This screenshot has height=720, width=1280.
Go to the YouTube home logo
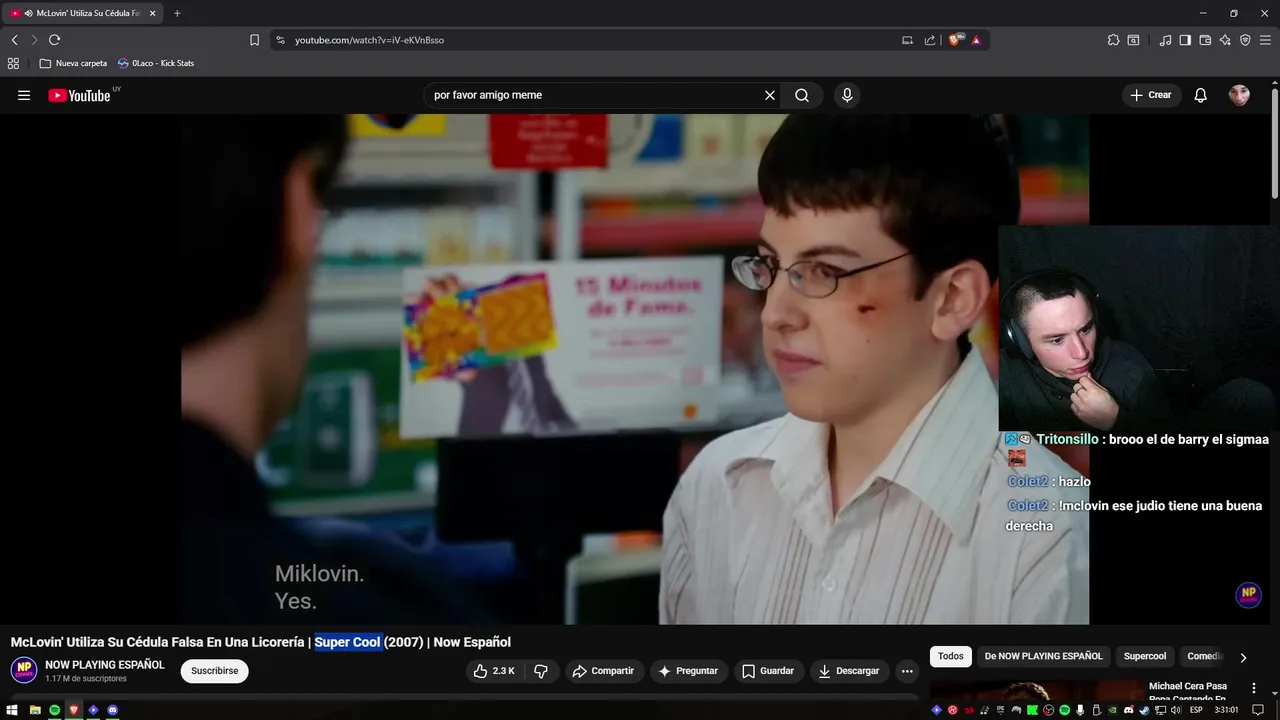[80, 95]
